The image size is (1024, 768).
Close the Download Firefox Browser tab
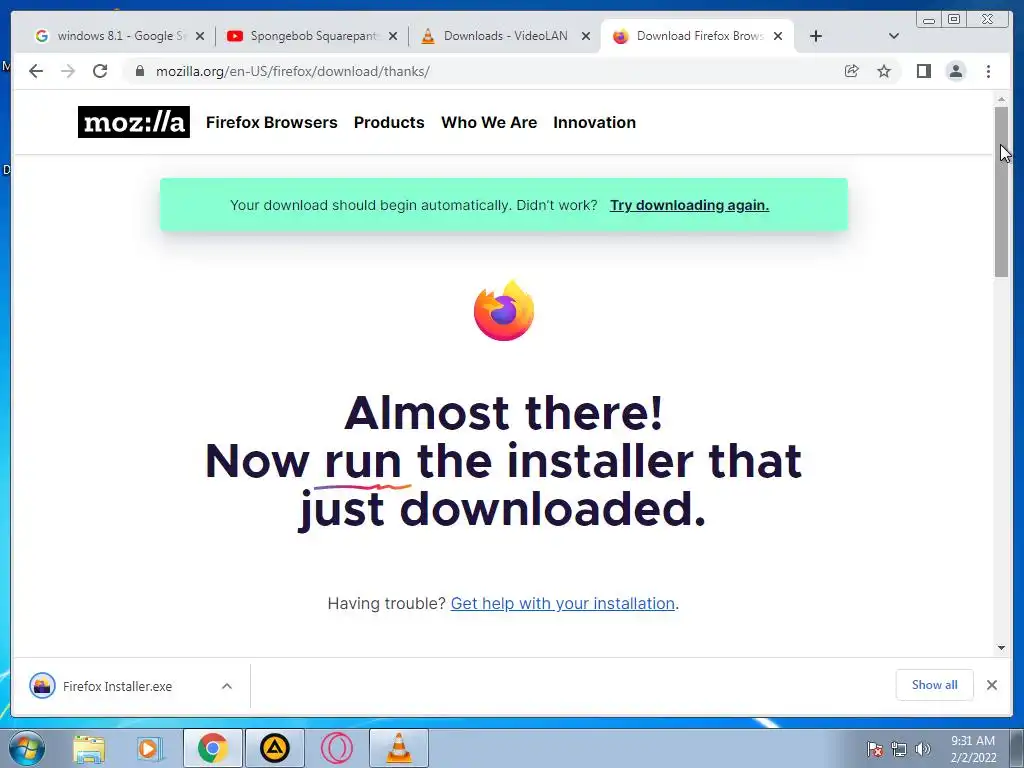click(778, 36)
